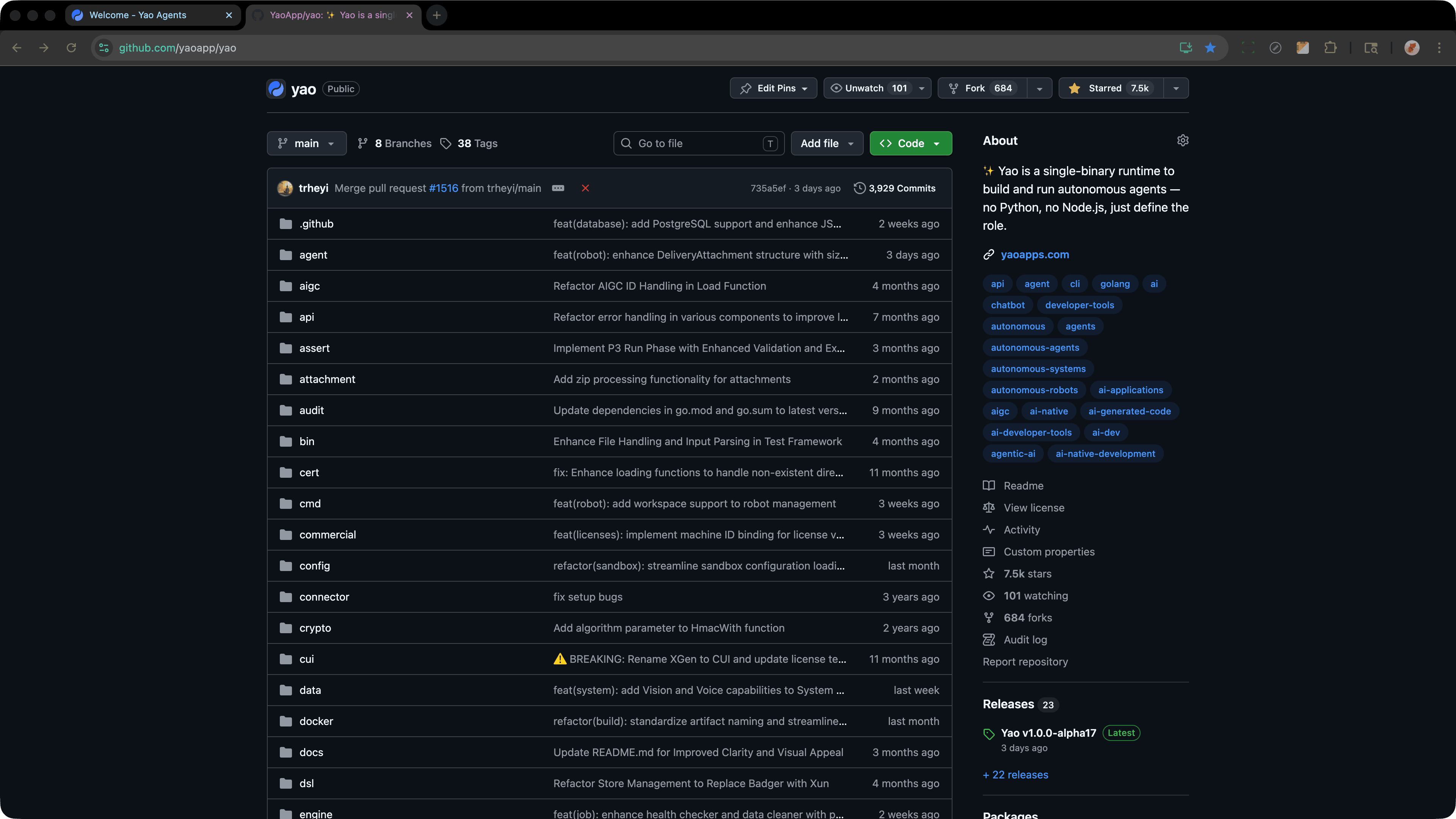
Task: View the 3,929 Commits history
Action: 902,188
